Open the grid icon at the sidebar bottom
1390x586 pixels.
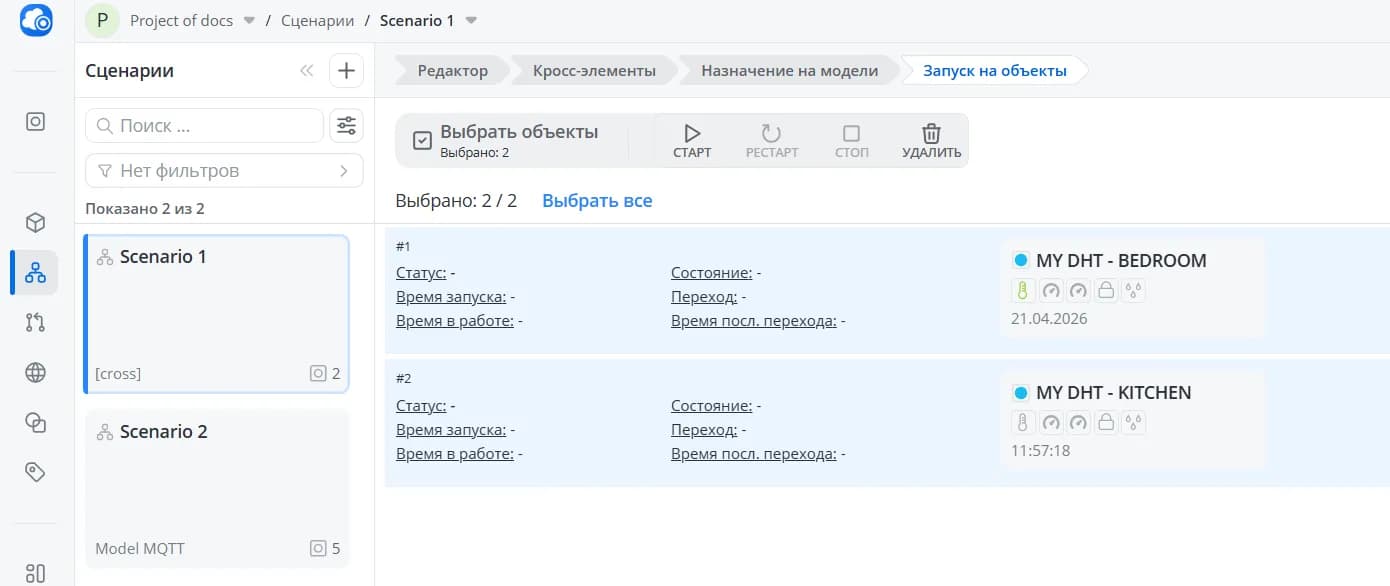click(35, 573)
